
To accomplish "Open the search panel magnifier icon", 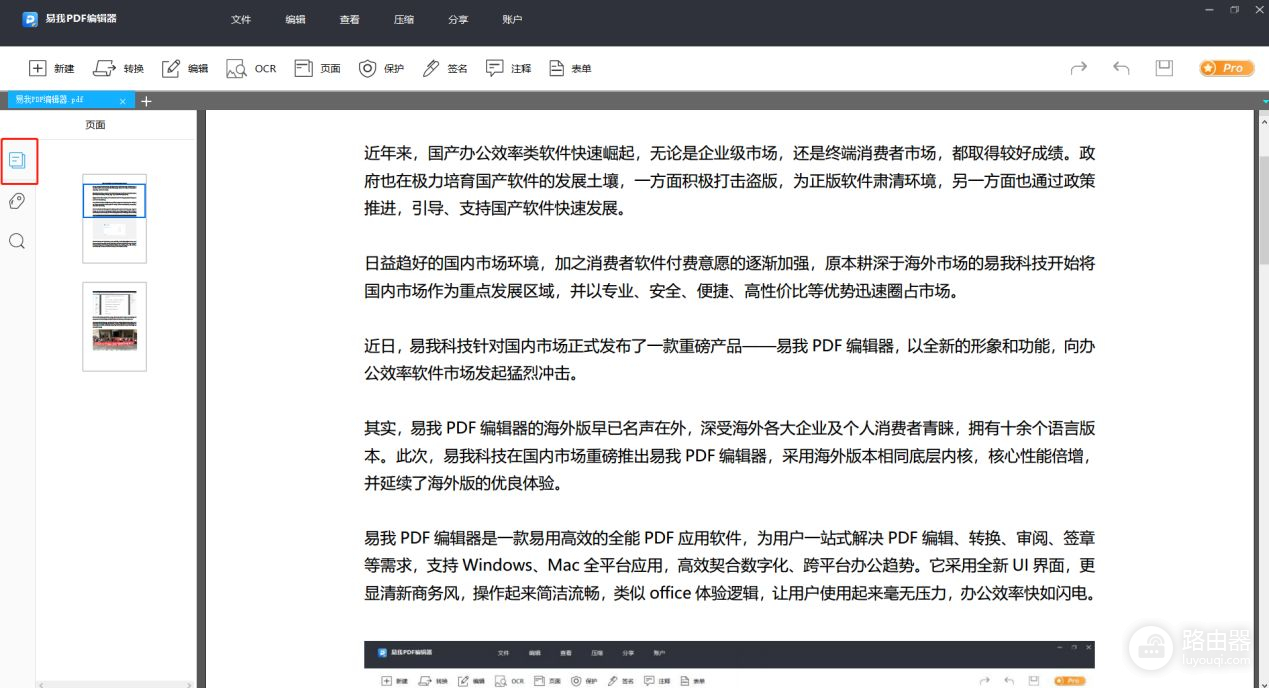I will click(17, 241).
